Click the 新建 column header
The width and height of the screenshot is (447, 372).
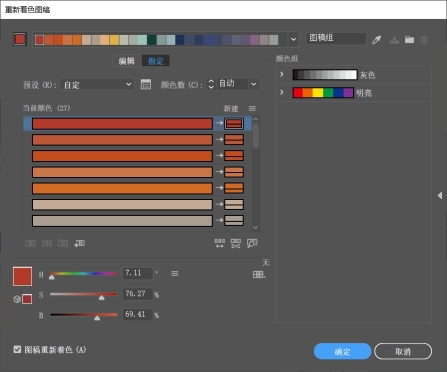point(231,108)
